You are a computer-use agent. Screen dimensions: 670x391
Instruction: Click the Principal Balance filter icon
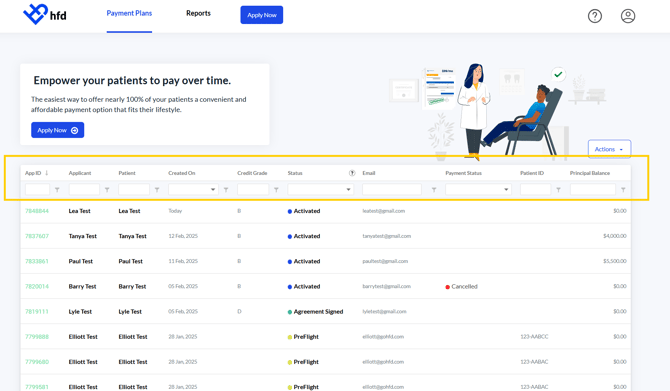point(623,190)
